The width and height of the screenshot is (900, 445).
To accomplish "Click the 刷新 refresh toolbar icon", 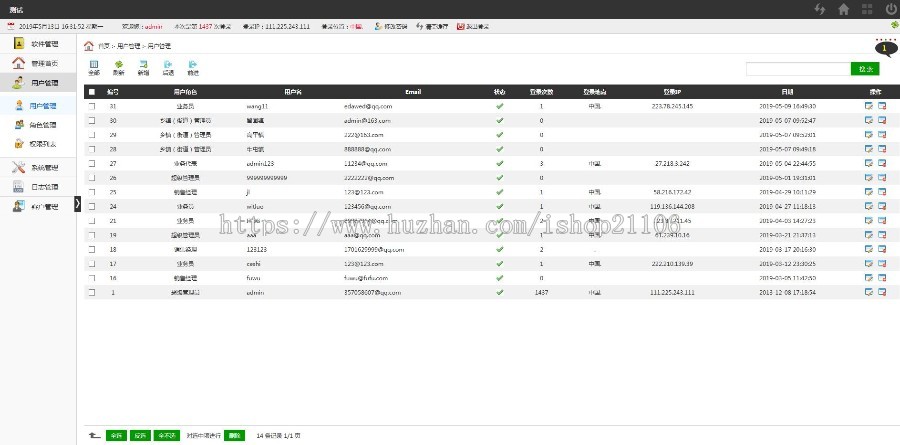I will pos(119,68).
